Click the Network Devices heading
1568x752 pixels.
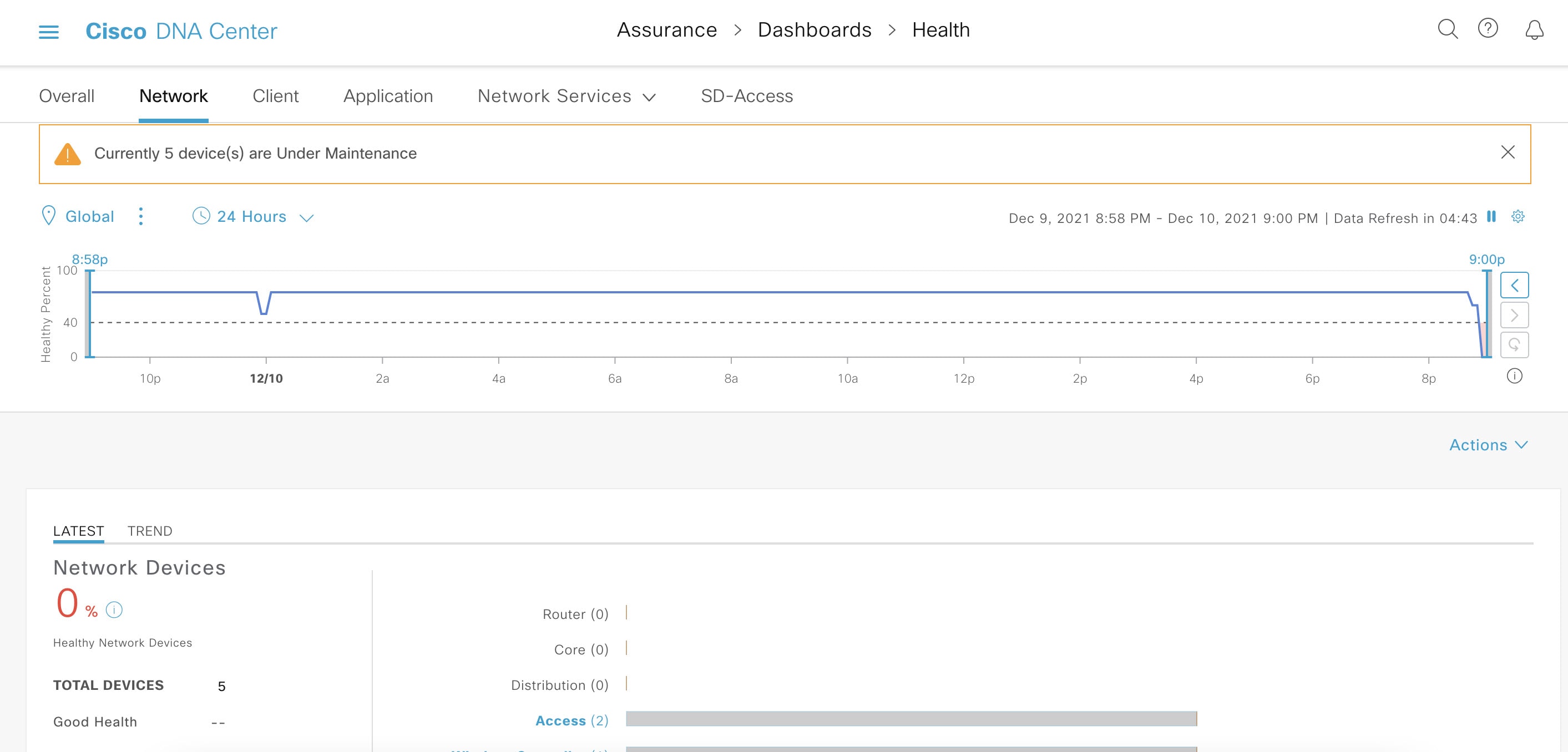coord(139,568)
